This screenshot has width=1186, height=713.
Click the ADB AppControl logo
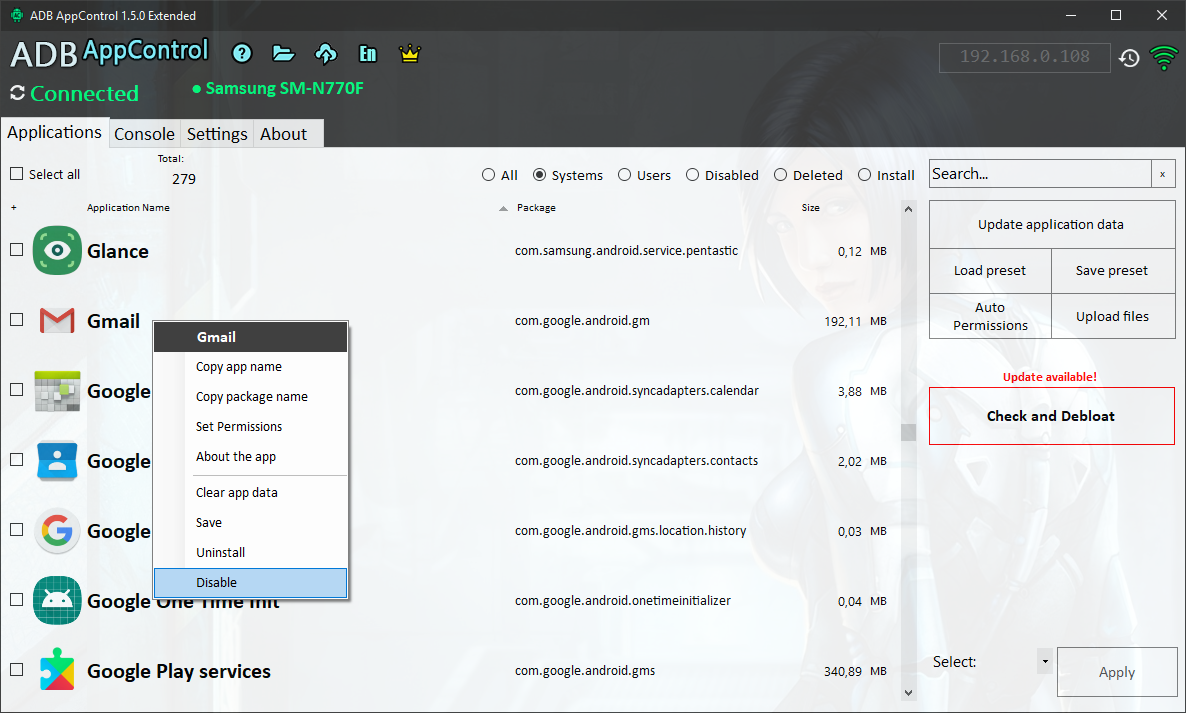(x=110, y=52)
